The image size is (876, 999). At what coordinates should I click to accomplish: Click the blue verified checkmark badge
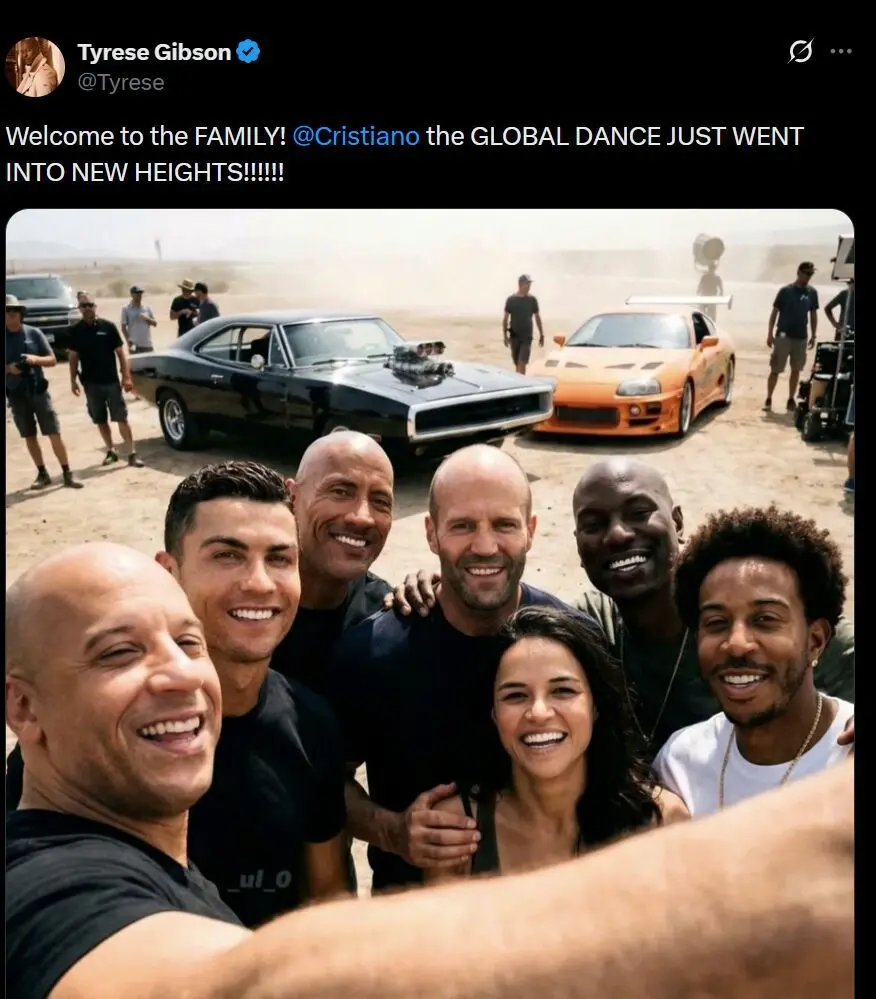click(248, 52)
